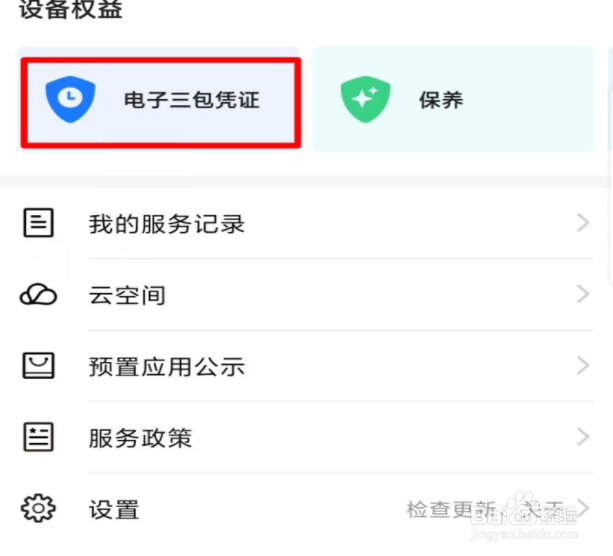This screenshot has width=613, height=556.
Task: Click the cloud space icon
Action: (38, 294)
